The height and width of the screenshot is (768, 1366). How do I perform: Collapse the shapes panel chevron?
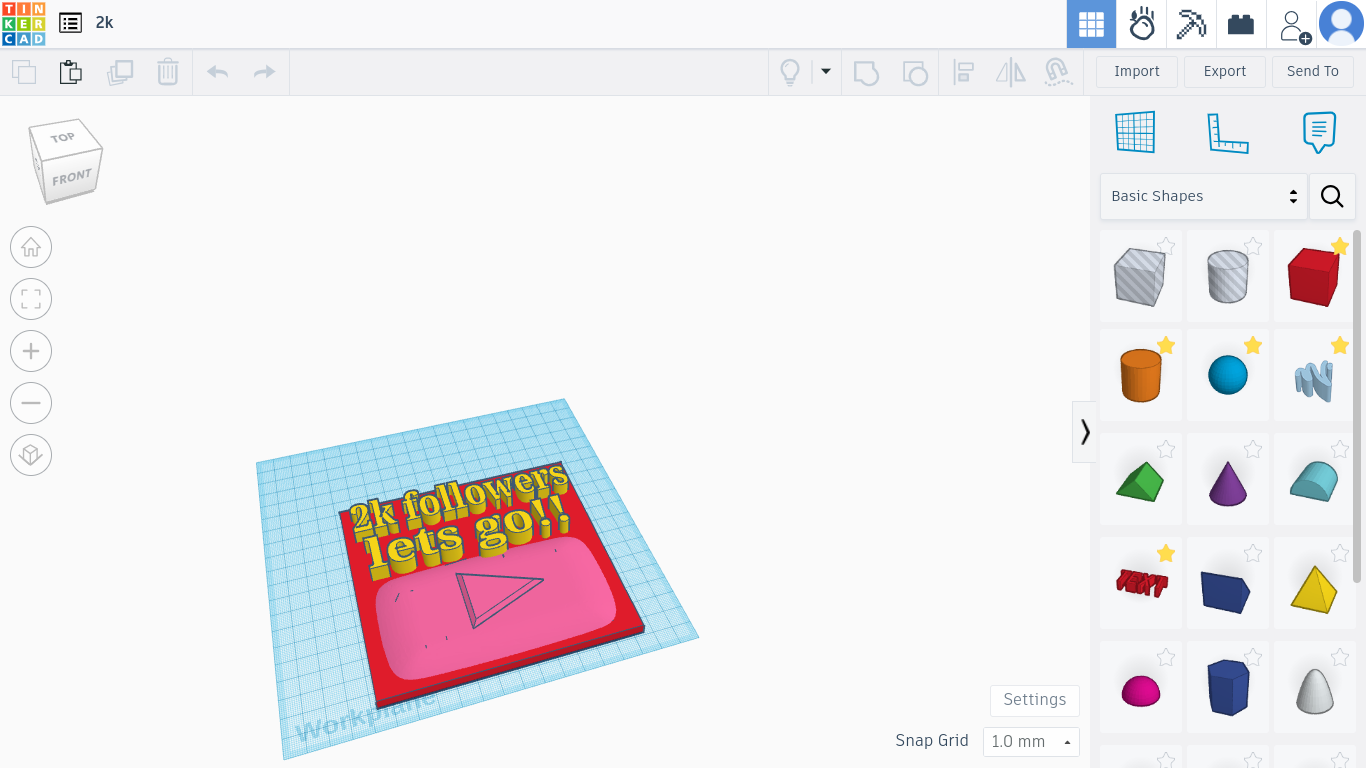(x=1085, y=432)
